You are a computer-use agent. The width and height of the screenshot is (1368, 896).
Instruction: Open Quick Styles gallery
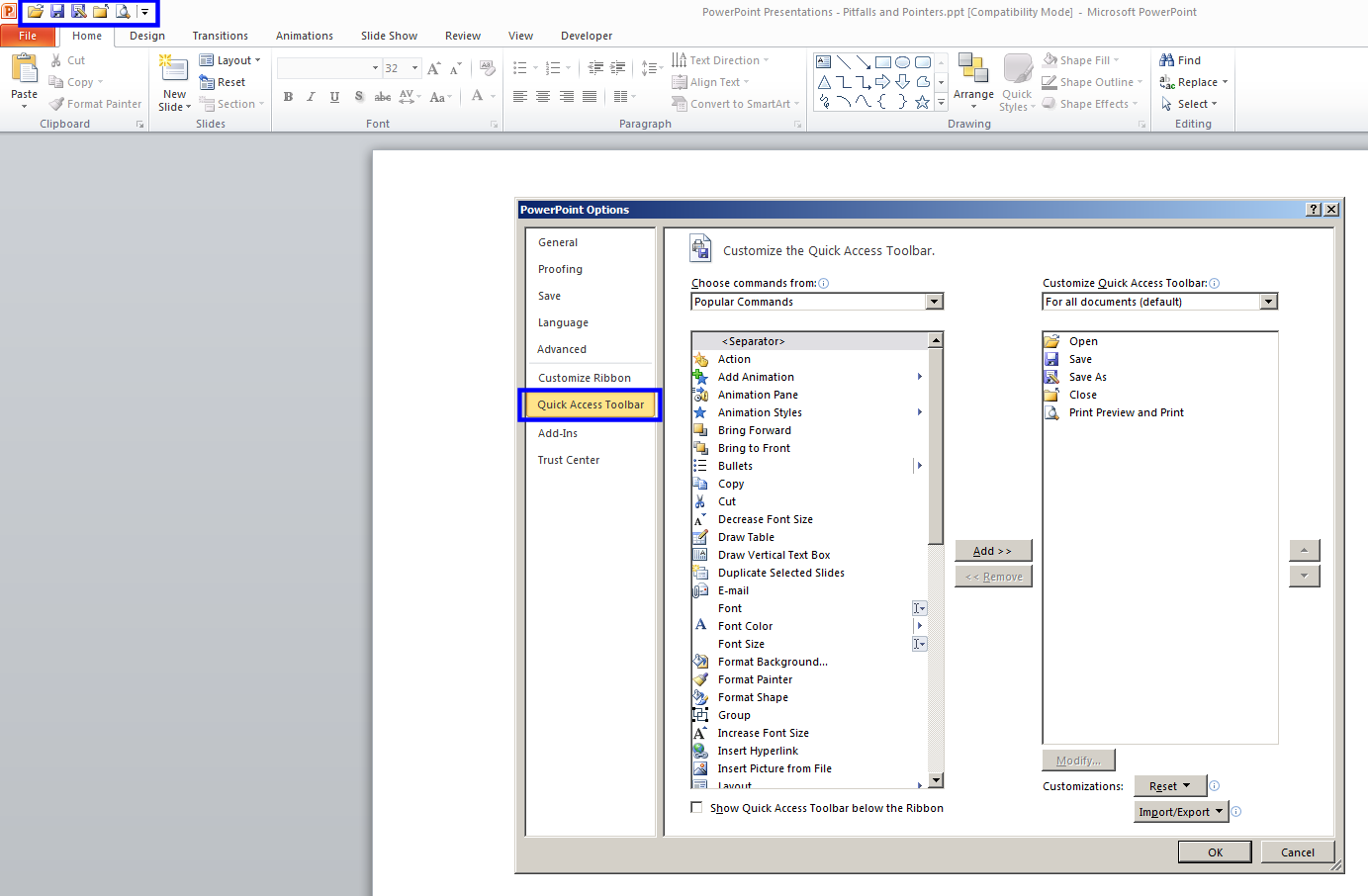coord(1017,82)
